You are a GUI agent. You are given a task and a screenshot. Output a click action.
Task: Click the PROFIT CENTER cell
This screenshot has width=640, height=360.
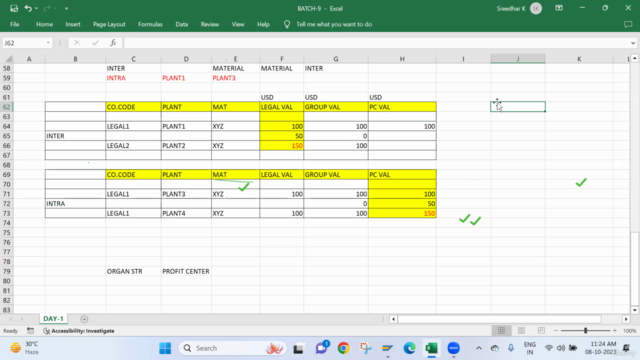[186, 271]
